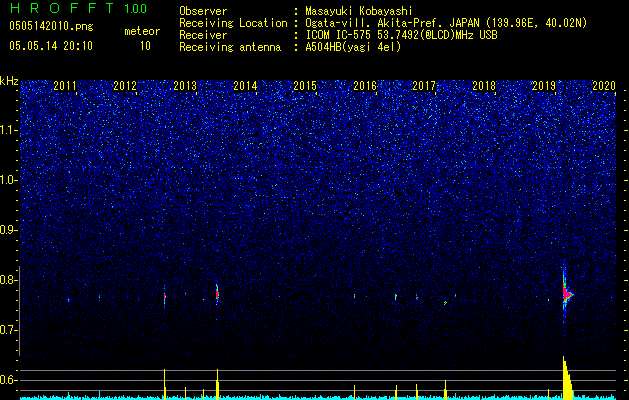The width and height of the screenshot is (629, 400).
Task: Click the 'Observer' field label
Action: [203, 12]
